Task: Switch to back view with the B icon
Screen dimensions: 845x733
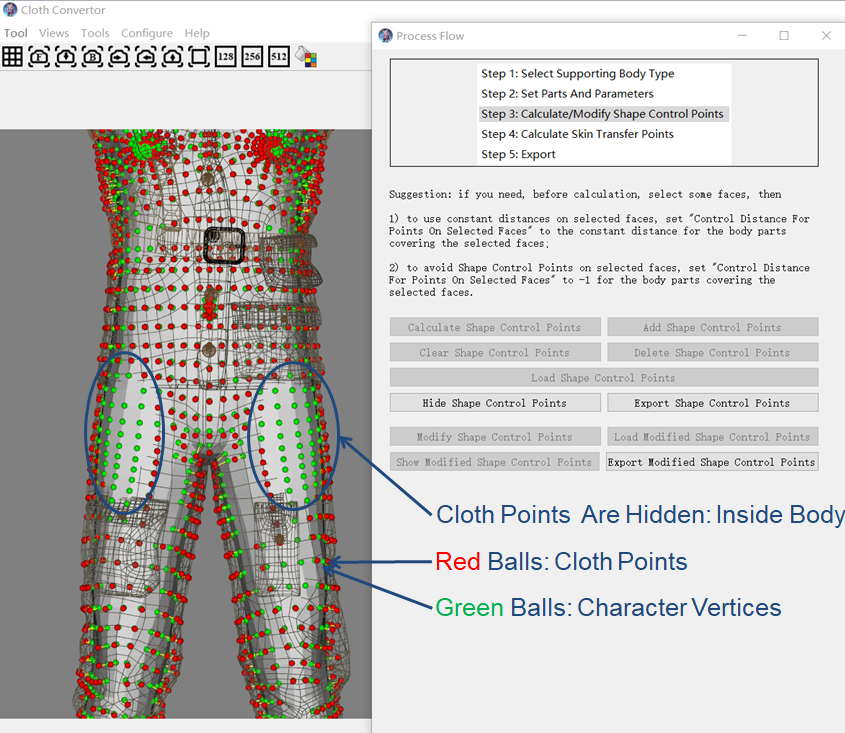Action: pyautogui.click(x=92, y=57)
